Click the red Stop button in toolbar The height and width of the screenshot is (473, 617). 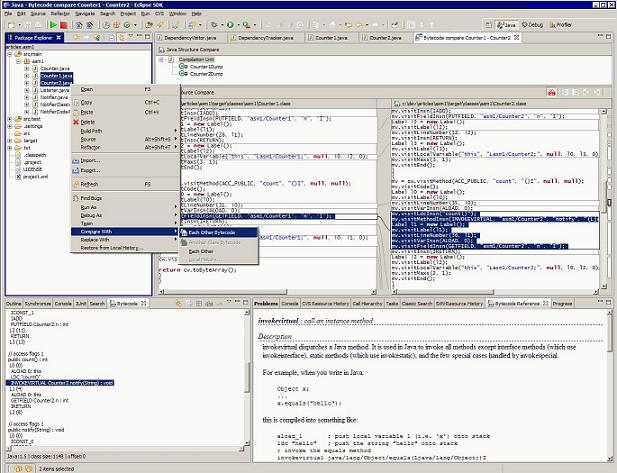coord(63,25)
